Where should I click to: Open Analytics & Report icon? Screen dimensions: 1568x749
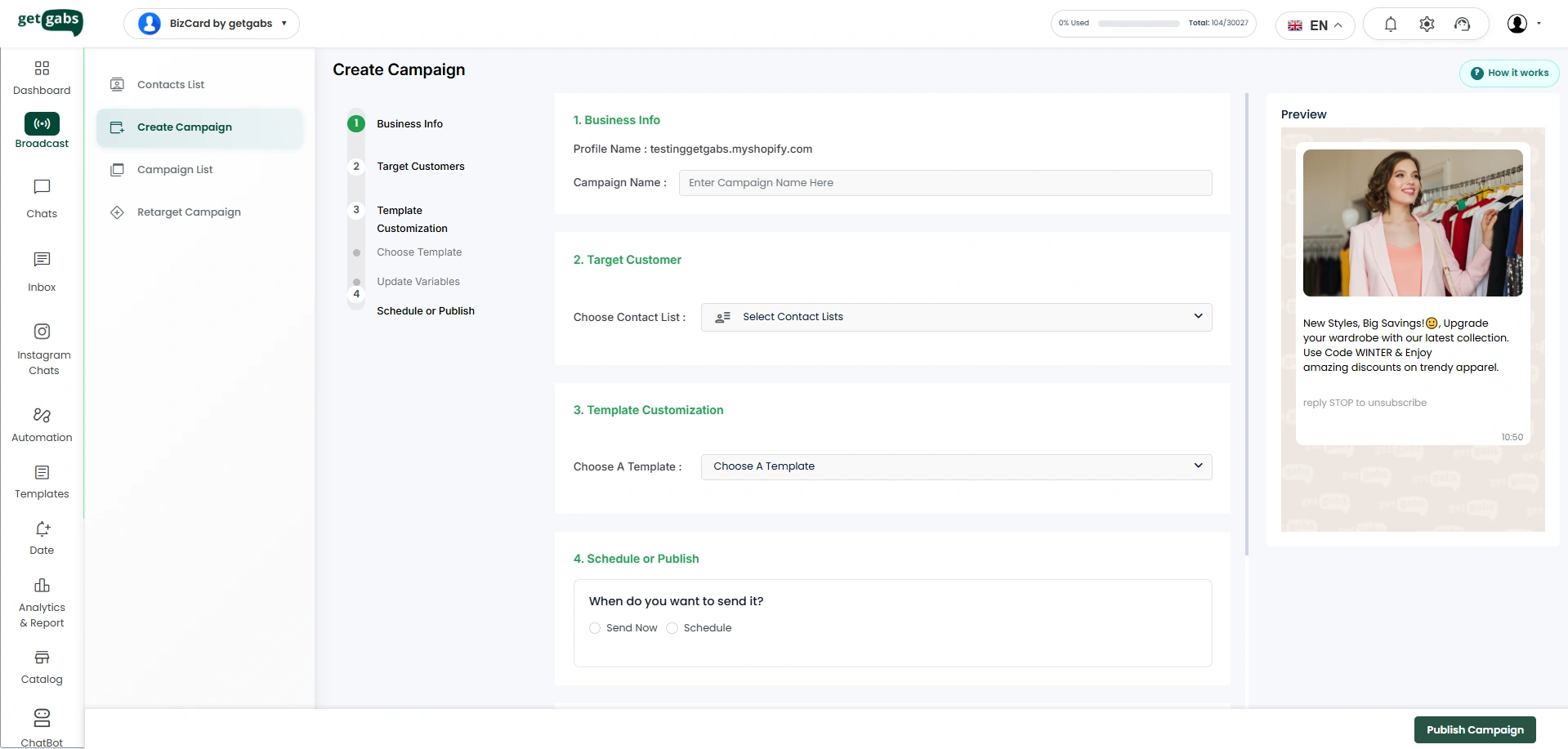coord(42,586)
